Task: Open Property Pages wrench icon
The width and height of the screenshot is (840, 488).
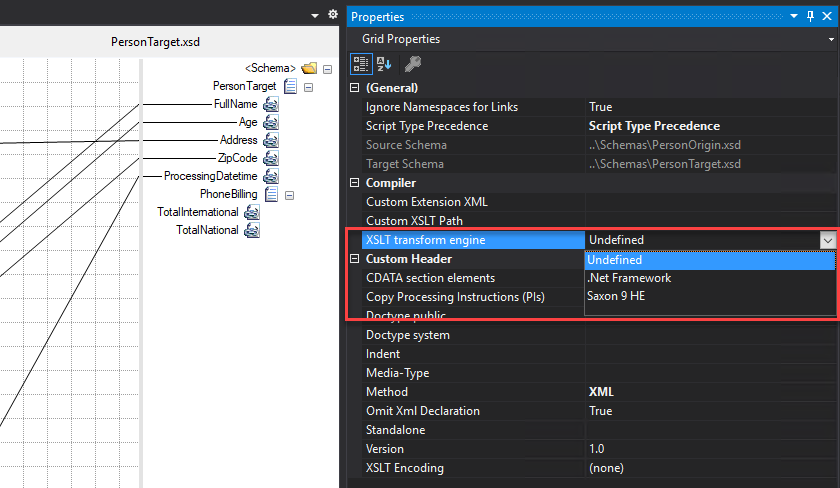Action: [412, 64]
